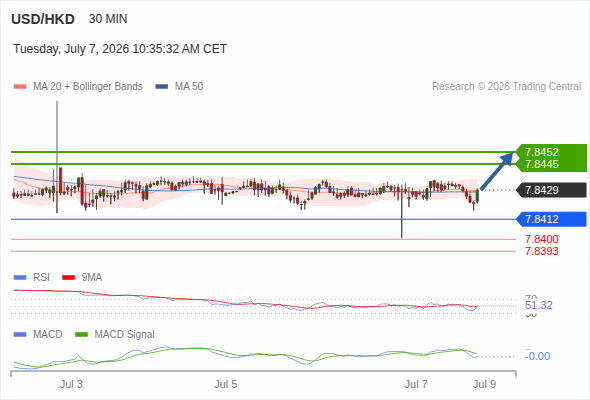Click the RSI legend swatch

pos(20,278)
